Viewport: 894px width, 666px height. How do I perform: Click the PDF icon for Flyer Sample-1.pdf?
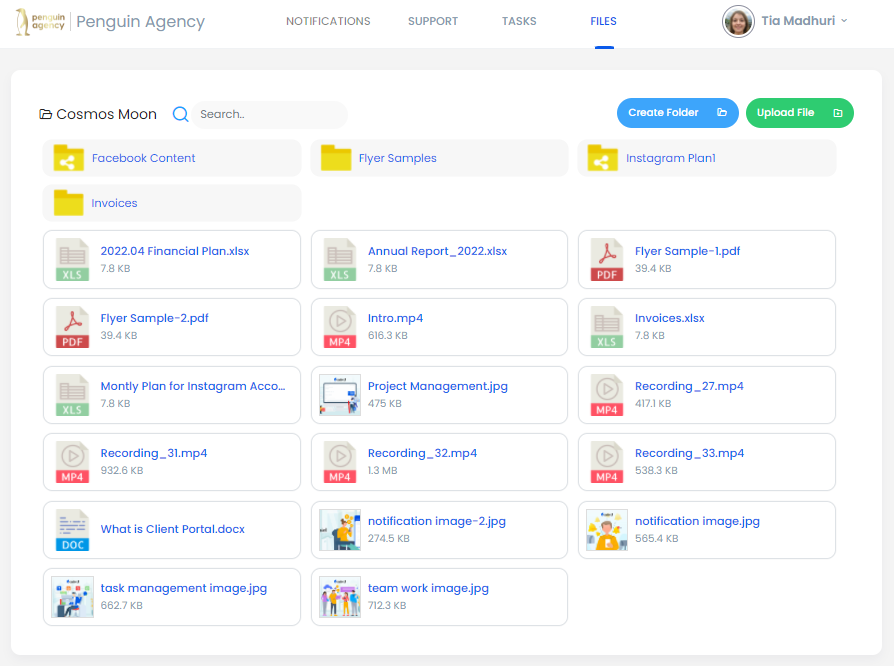(x=607, y=260)
